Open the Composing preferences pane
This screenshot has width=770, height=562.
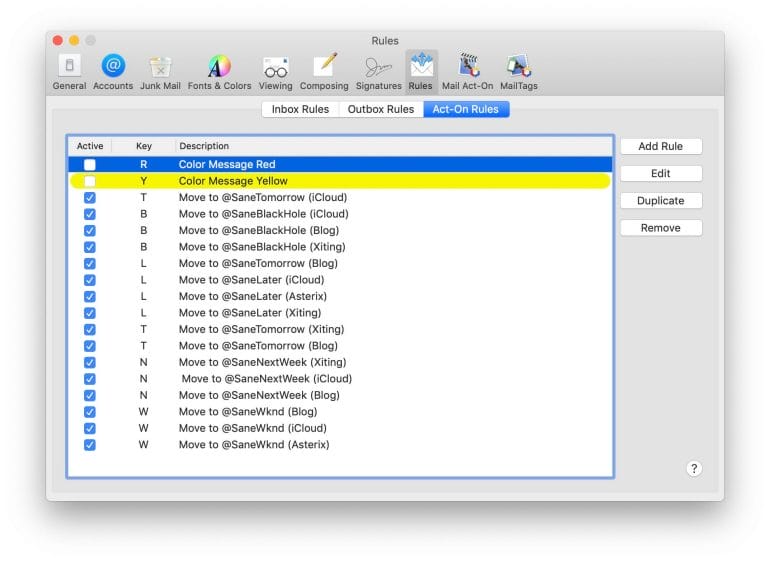324,72
